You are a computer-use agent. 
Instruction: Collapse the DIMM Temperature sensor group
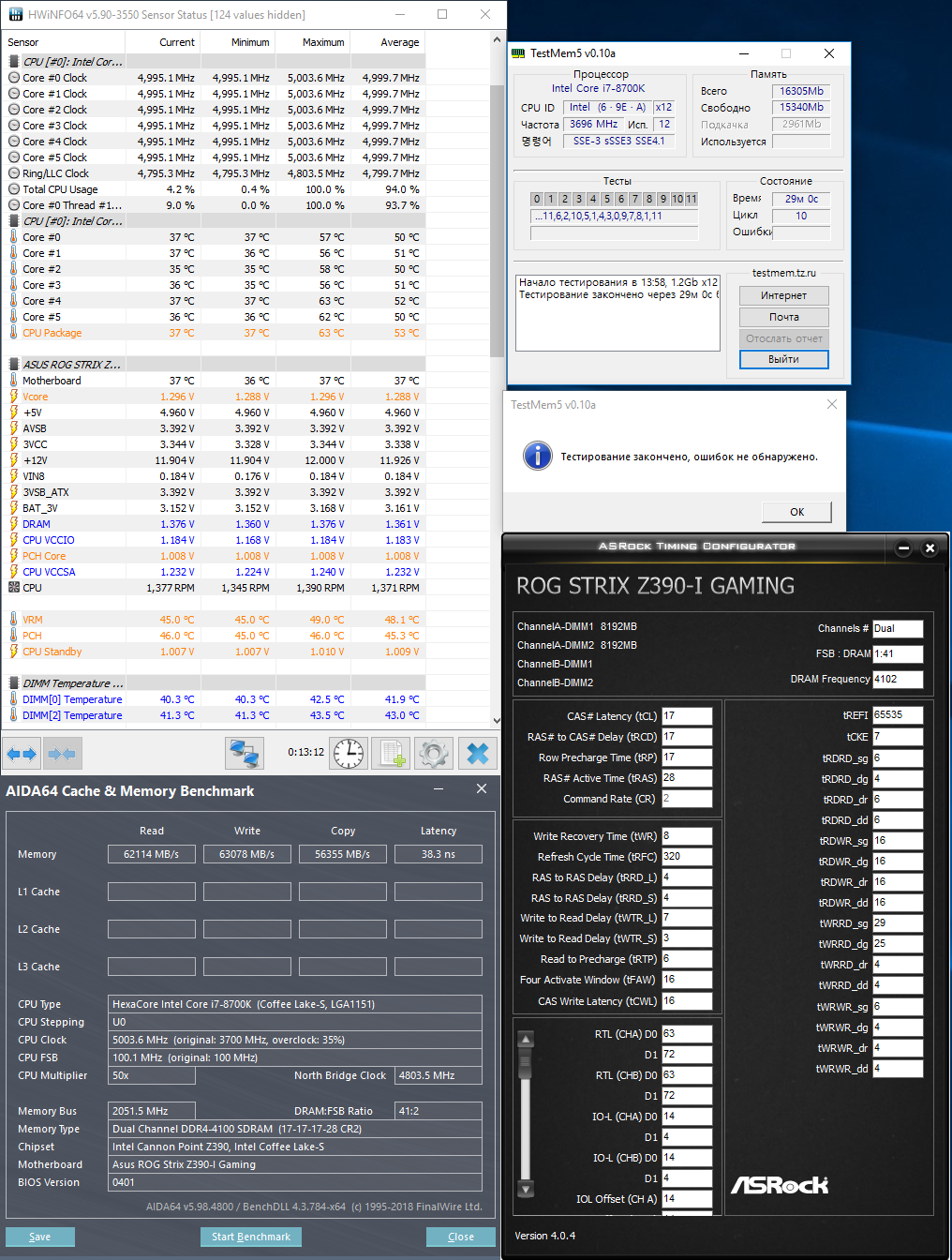coord(13,683)
